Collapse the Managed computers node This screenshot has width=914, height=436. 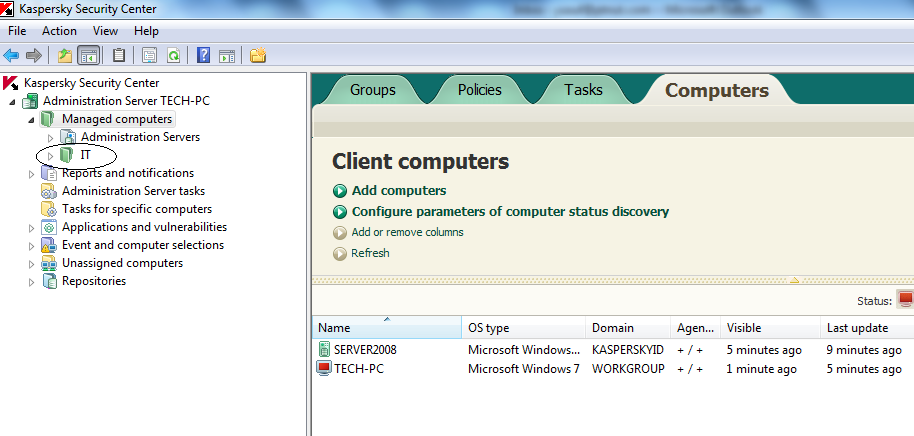[x=31, y=120]
